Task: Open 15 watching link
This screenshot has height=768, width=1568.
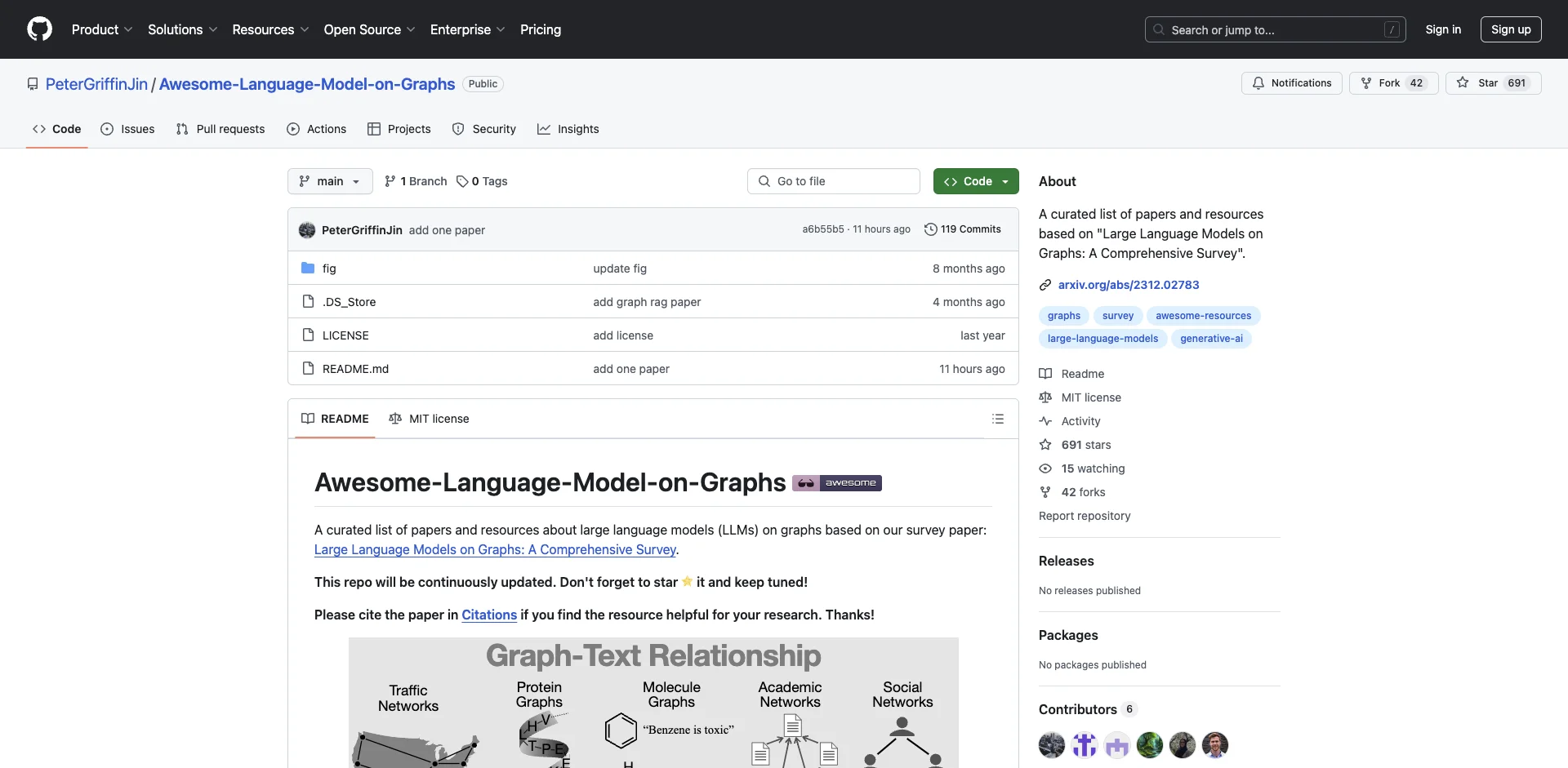Action: pos(1082,468)
